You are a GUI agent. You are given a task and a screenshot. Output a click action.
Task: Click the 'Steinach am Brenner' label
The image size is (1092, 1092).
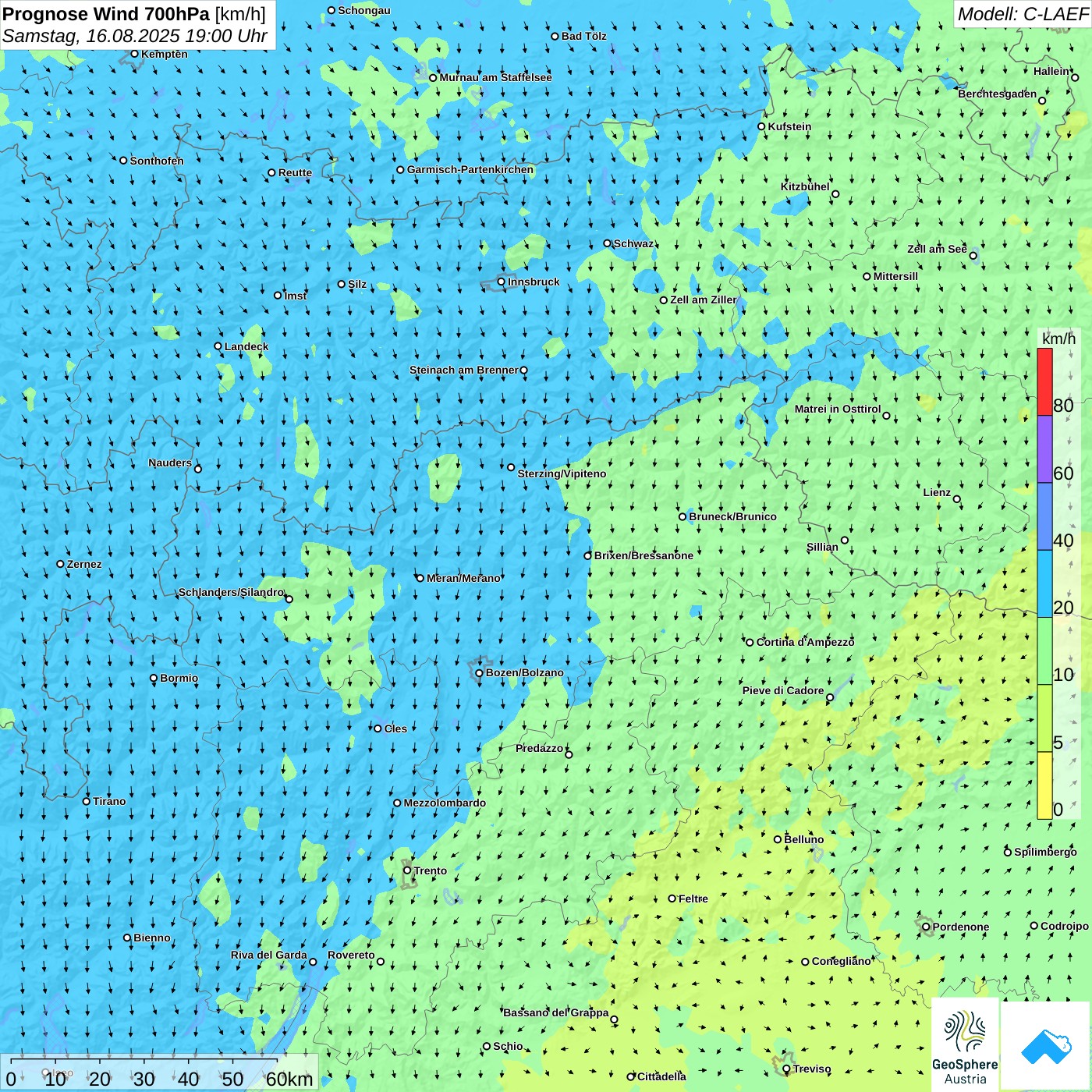pos(463,370)
